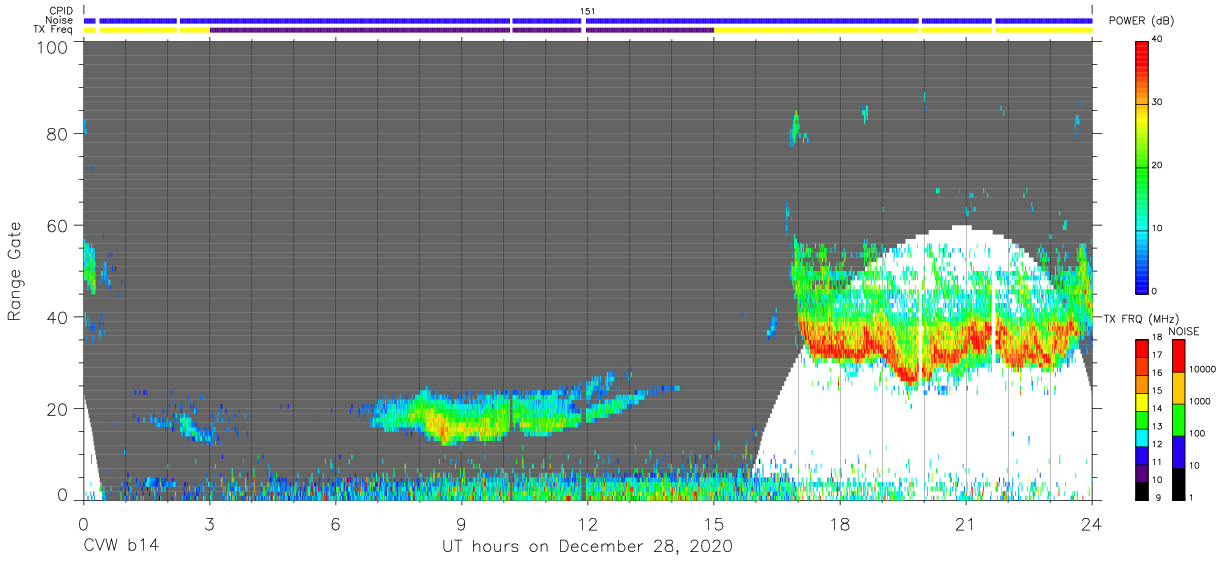Click the x-axis hour label 24
1228x567 pixels.
[x=1091, y=524]
